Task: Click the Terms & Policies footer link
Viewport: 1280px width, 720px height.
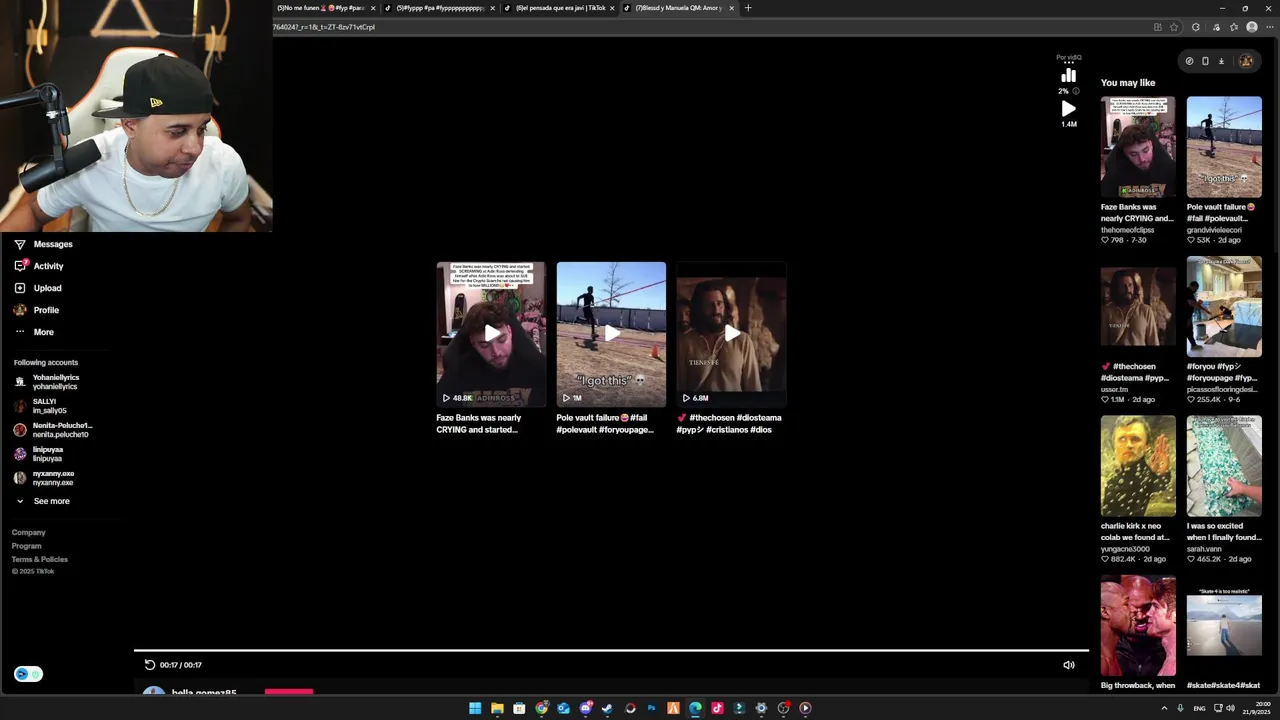Action: (39, 559)
